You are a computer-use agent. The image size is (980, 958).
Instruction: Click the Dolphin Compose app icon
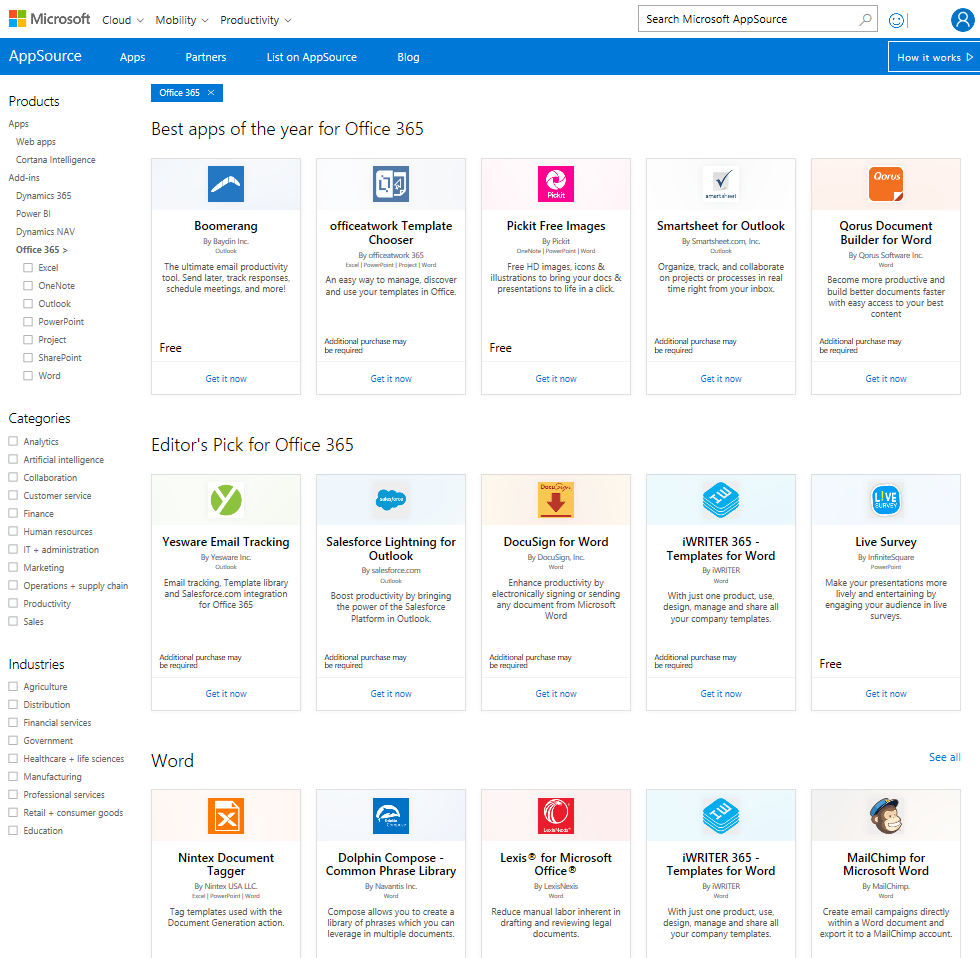(391, 816)
